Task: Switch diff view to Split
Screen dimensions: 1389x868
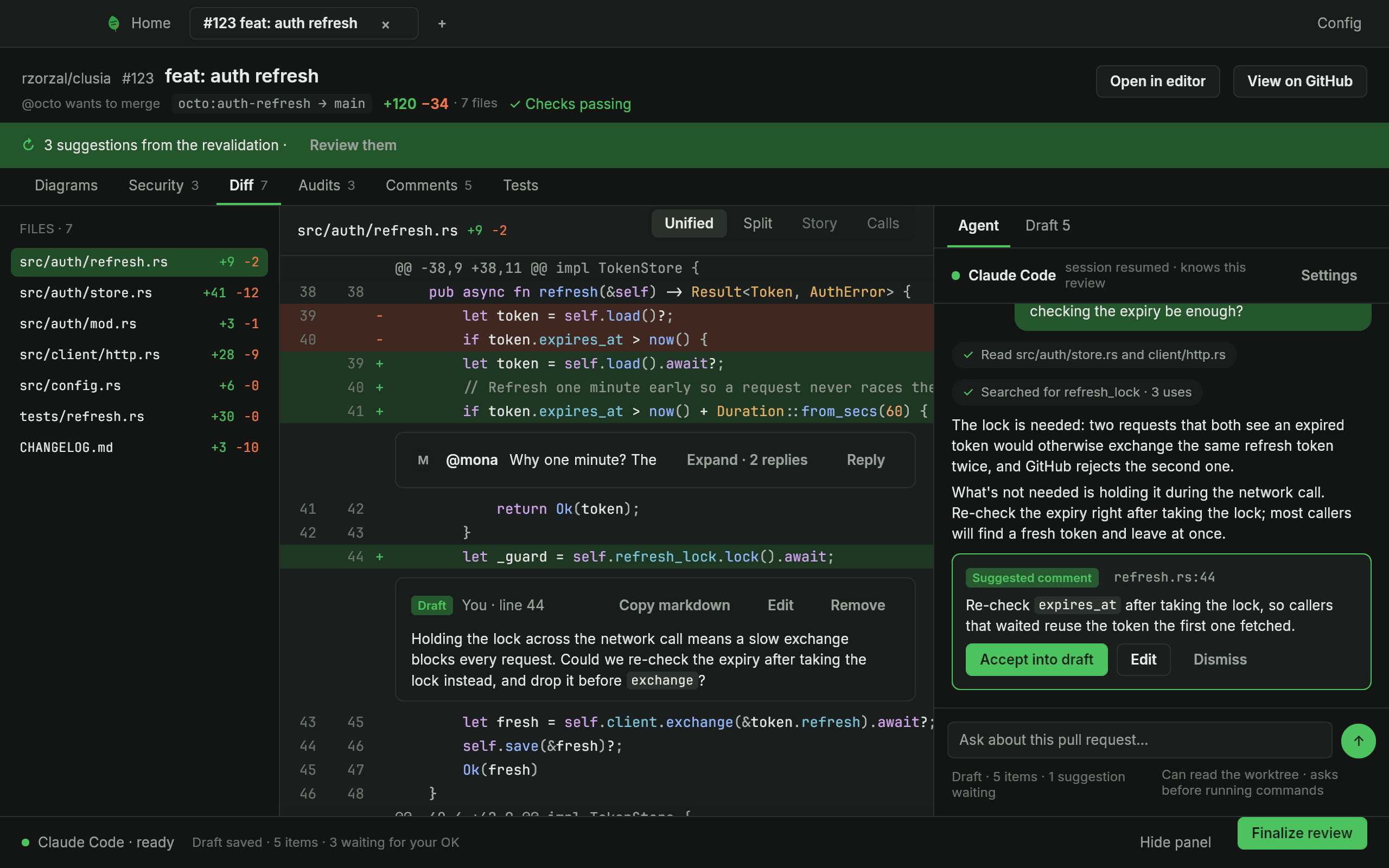Action: pyautogui.click(x=757, y=224)
